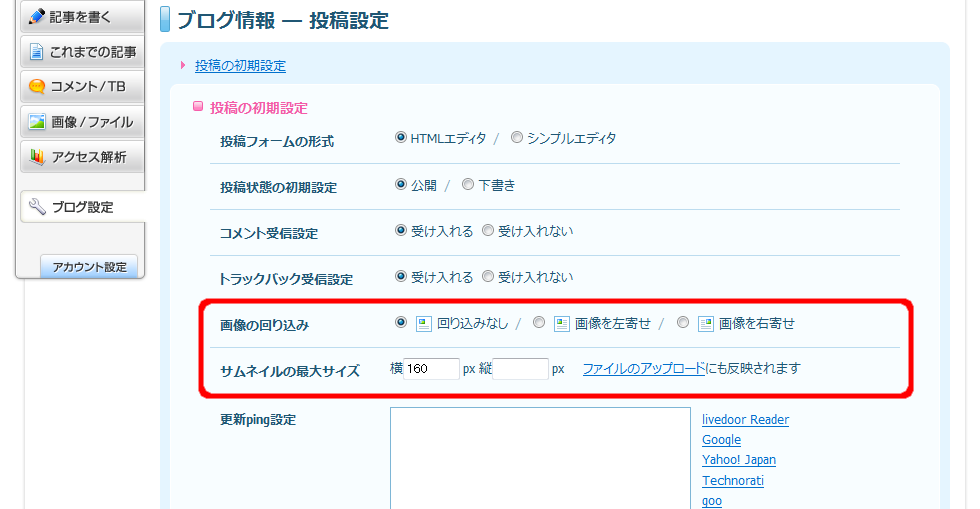Click the 画像を右寄せ layout icon

coord(706,323)
